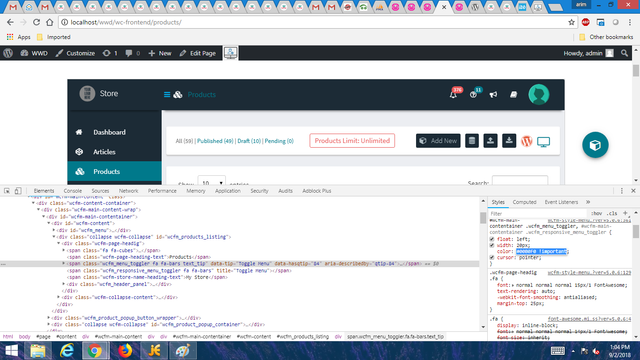
Task: Toggle the WCFM hamburger menu icon
Action: click(x=167, y=95)
